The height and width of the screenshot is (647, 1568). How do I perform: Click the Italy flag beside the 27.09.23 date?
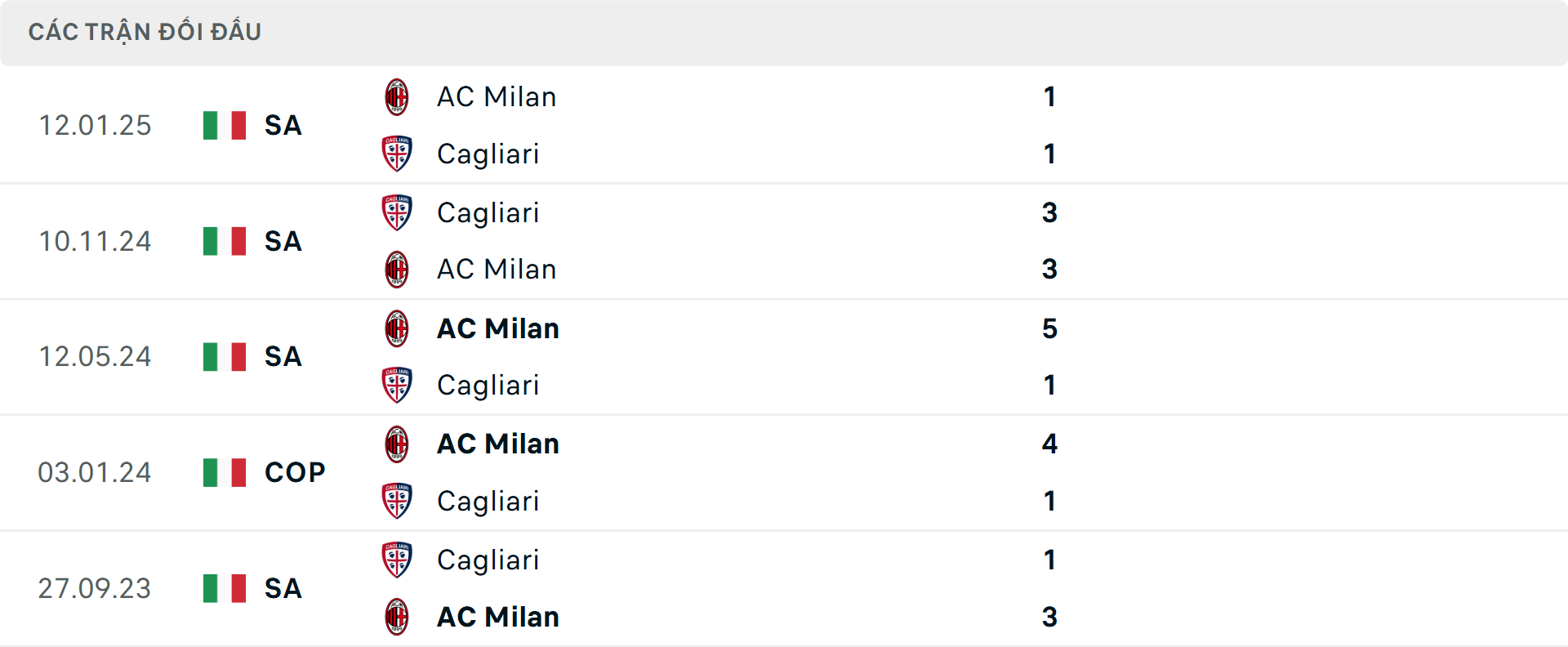(224, 588)
